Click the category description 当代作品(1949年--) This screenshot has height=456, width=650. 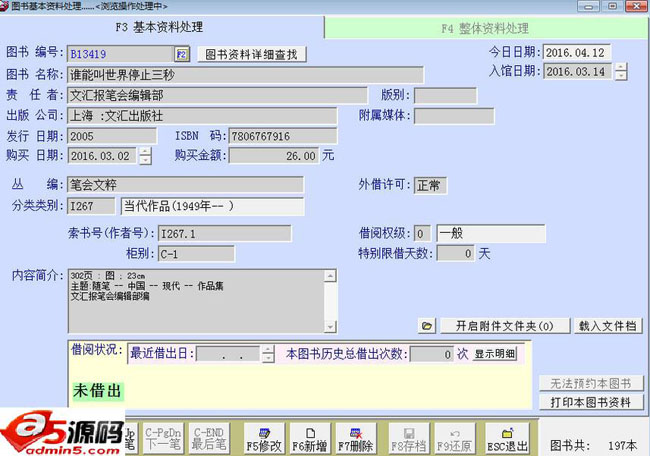click(212, 206)
